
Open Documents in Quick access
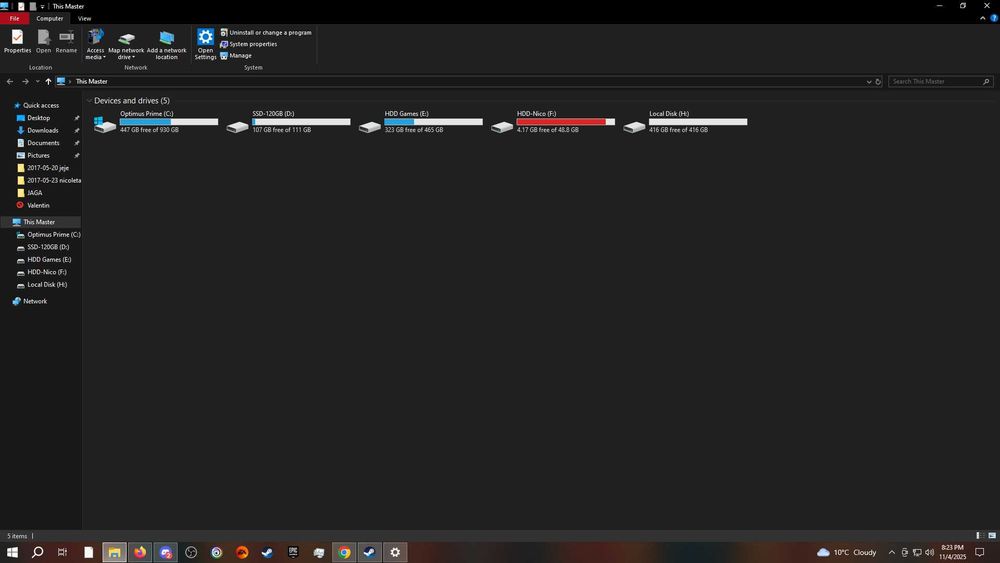(43, 143)
